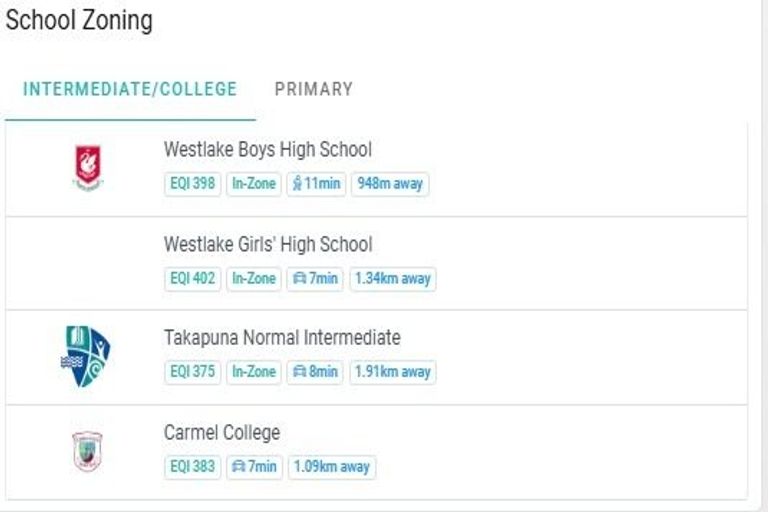Click the 1.91km away distance badge

[x=393, y=372]
